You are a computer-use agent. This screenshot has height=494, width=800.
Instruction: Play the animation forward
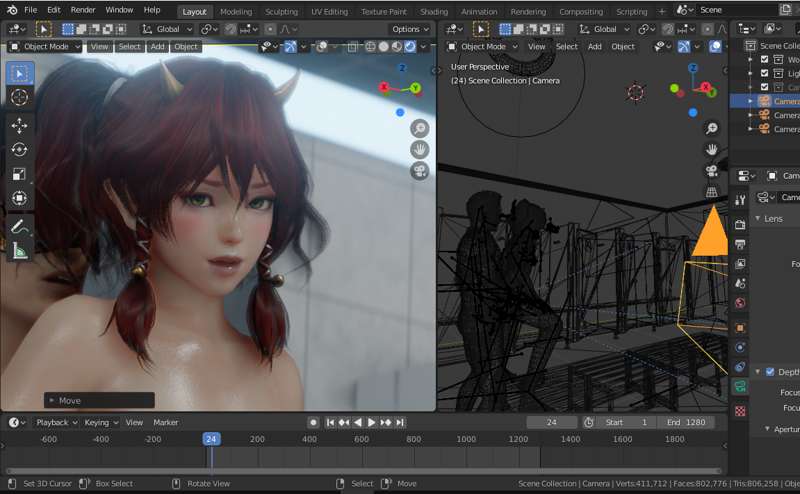point(371,423)
